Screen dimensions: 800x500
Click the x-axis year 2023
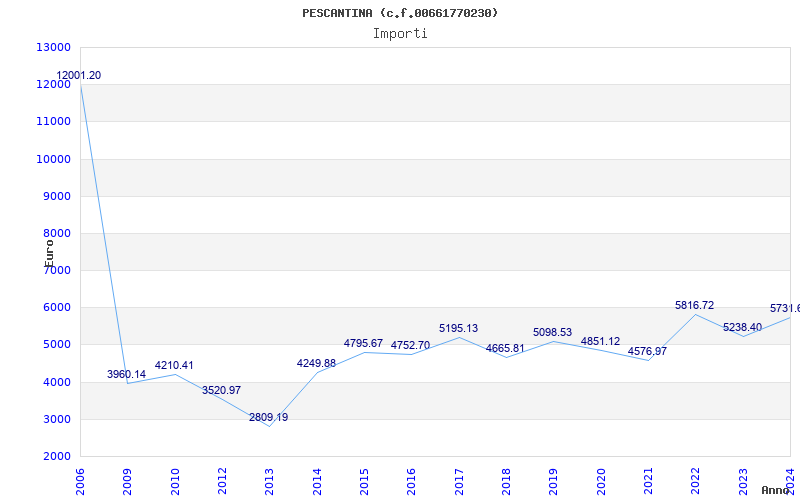[743, 481]
